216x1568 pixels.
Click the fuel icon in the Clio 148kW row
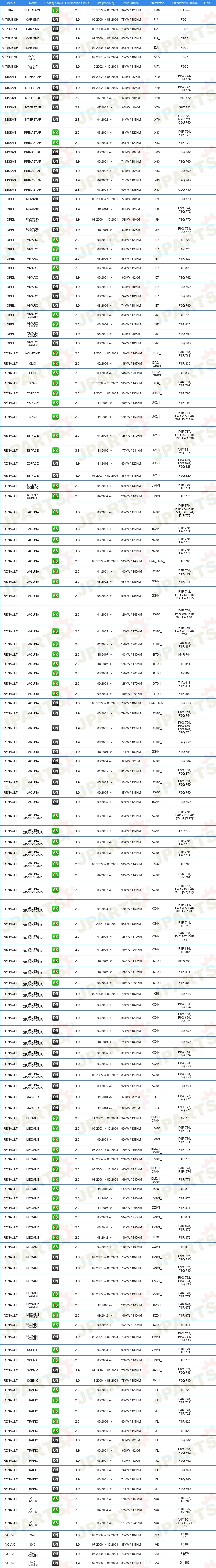pos(55,373)
